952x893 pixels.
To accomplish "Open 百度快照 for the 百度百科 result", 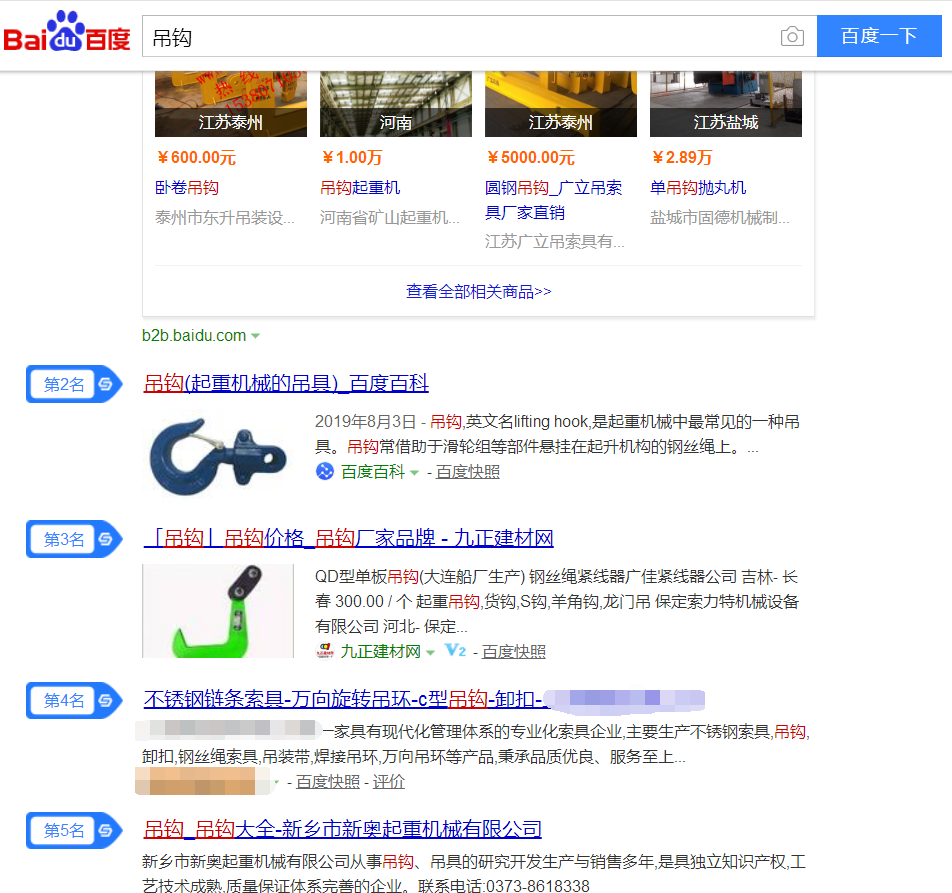I will click(468, 472).
